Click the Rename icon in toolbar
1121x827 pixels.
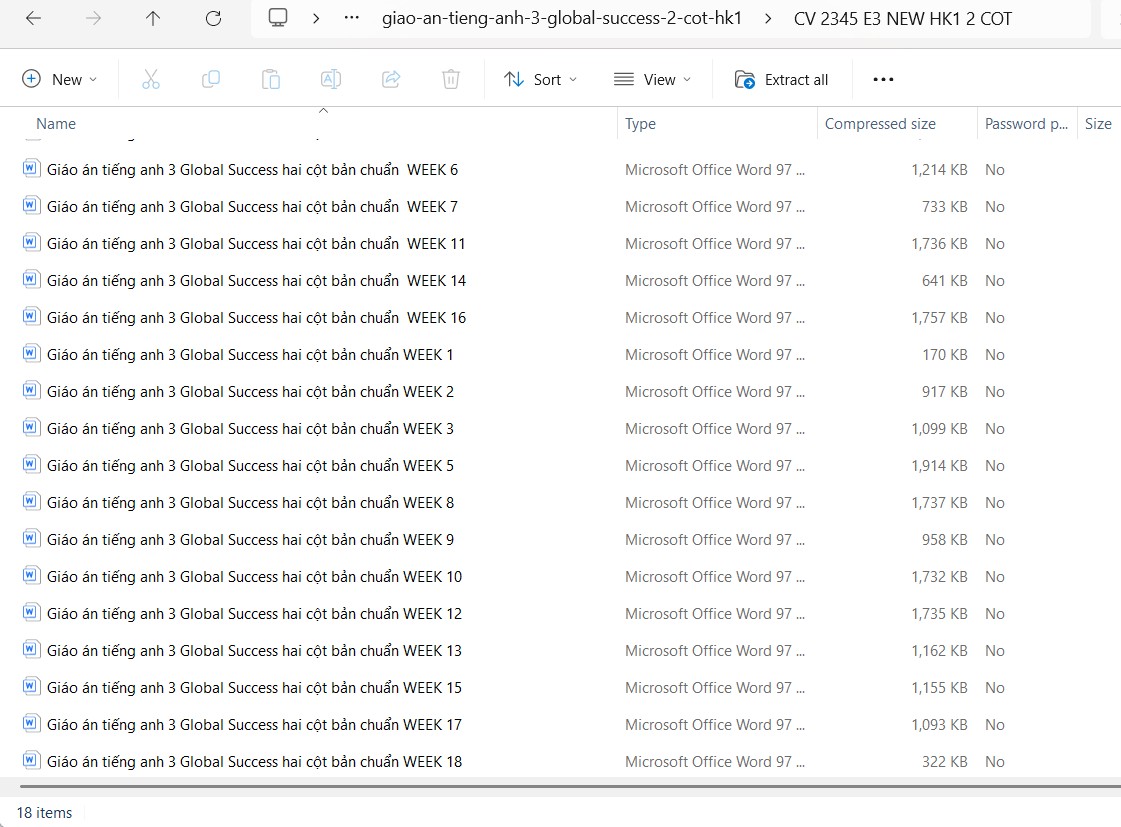point(331,79)
